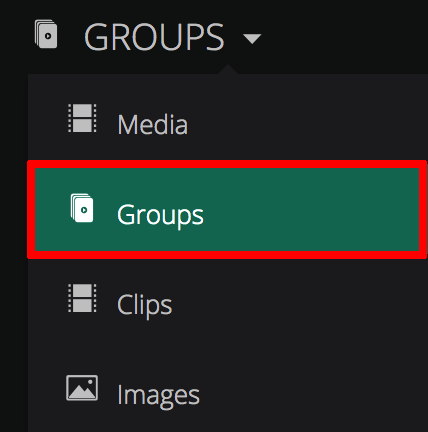The height and width of the screenshot is (432, 428).
Task: Expand the GROUPS dropdown arrow
Action: click(252, 38)
